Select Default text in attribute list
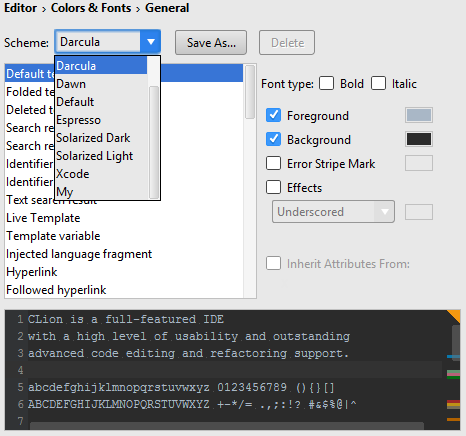The width and height of the screenshot is (466, 436). (30, 74)
